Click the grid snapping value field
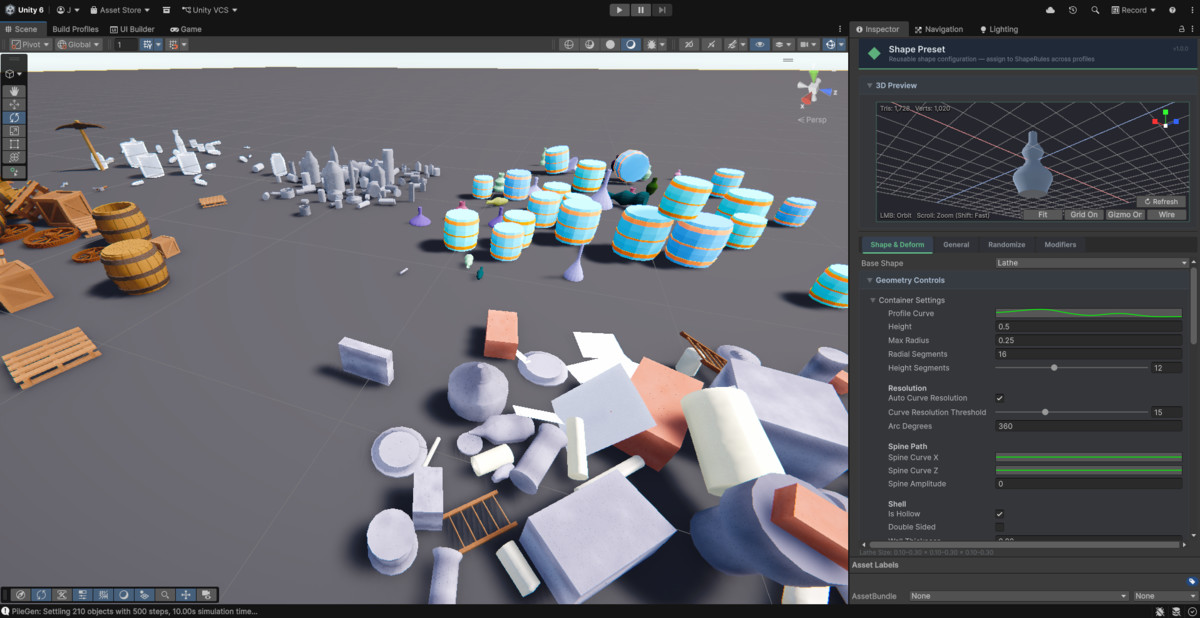Screen dimensions: 1200x618 (x=125, y=44)
